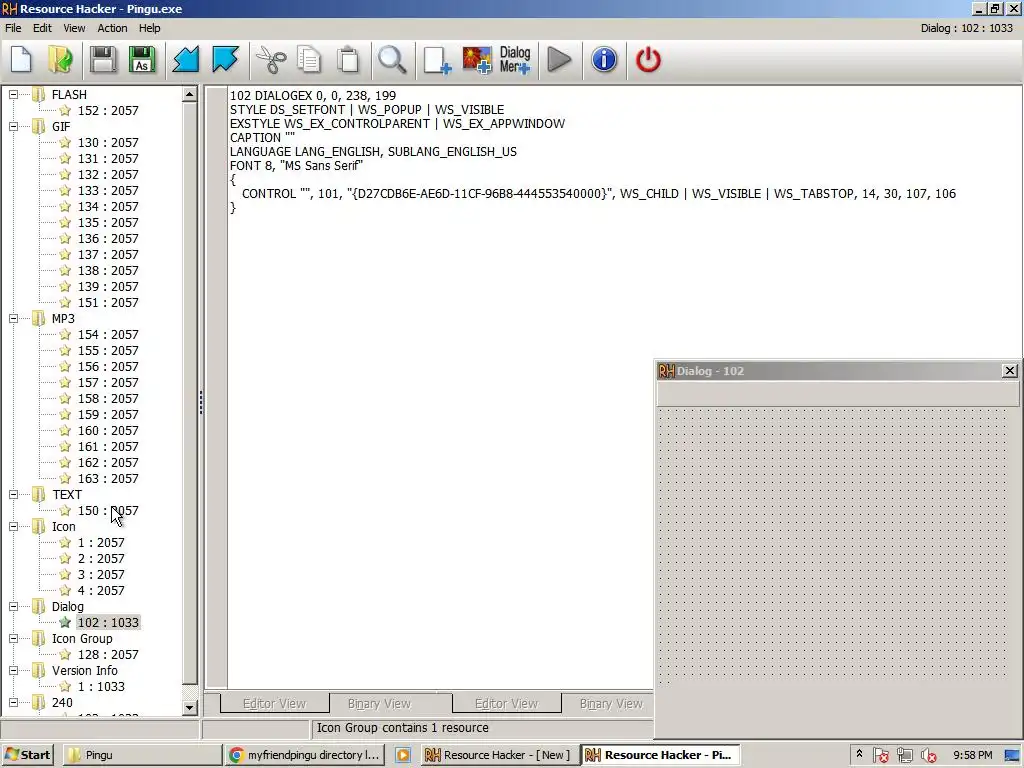The width and height of the screenshot is (1024, 768).
Task: Collapse the FLASH folder node
Action: pos(13,95)
